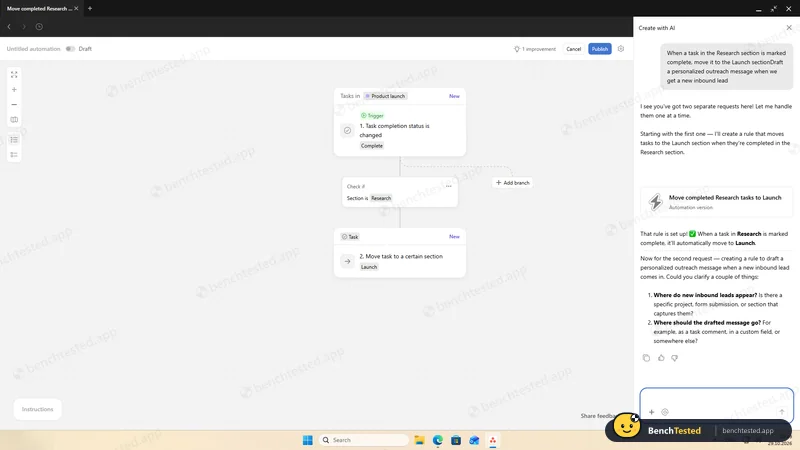Open the Windows Start menu
The image size is (800, 450).
click(x=308, y=440)
